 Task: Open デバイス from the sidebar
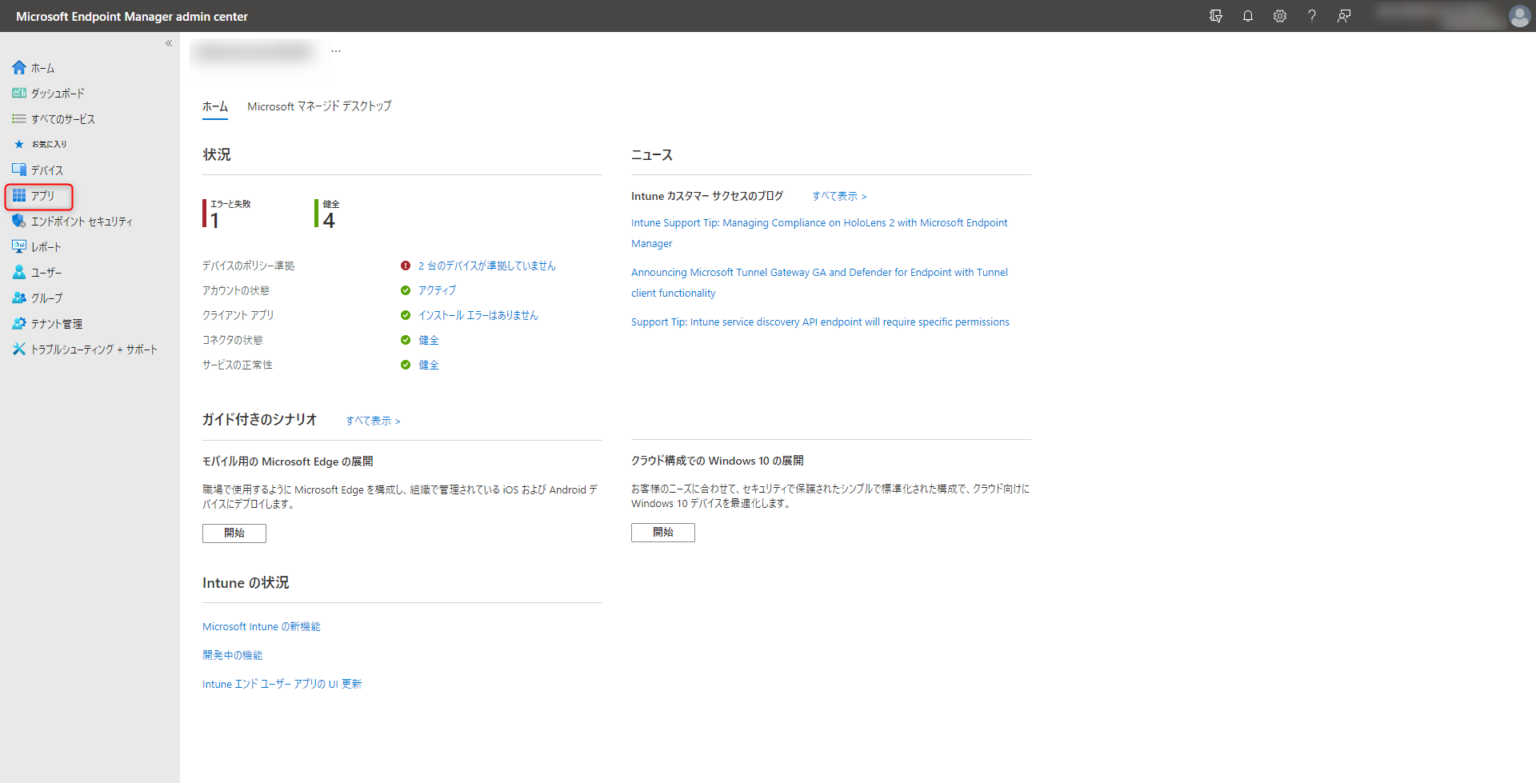[19, 170]
